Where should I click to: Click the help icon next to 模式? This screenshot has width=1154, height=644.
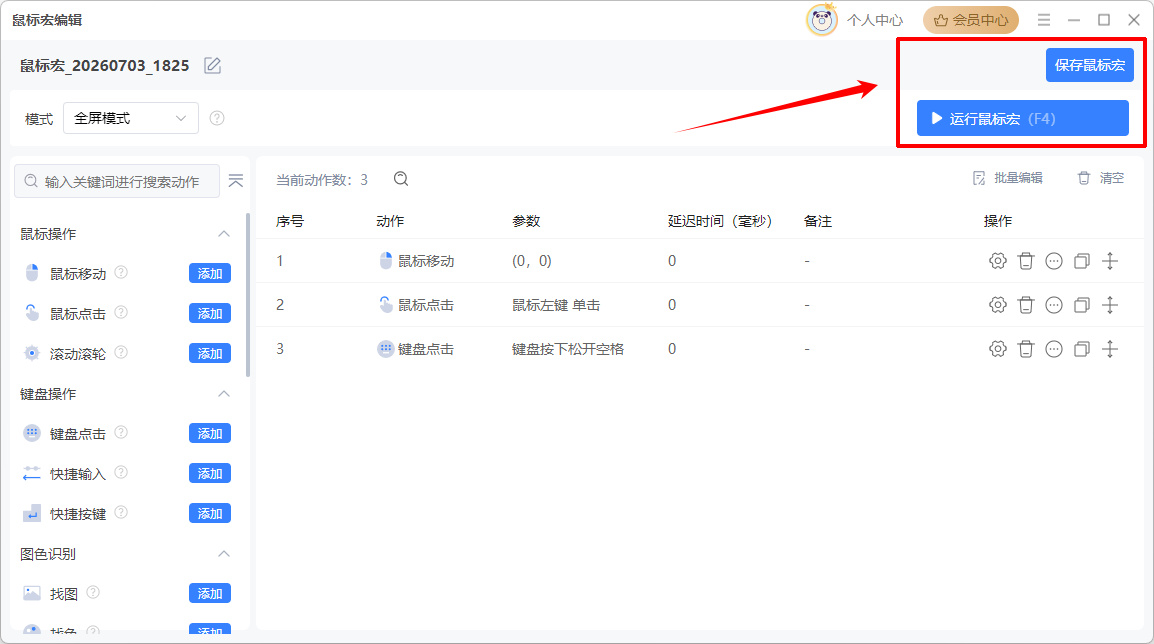pos(216,118)
